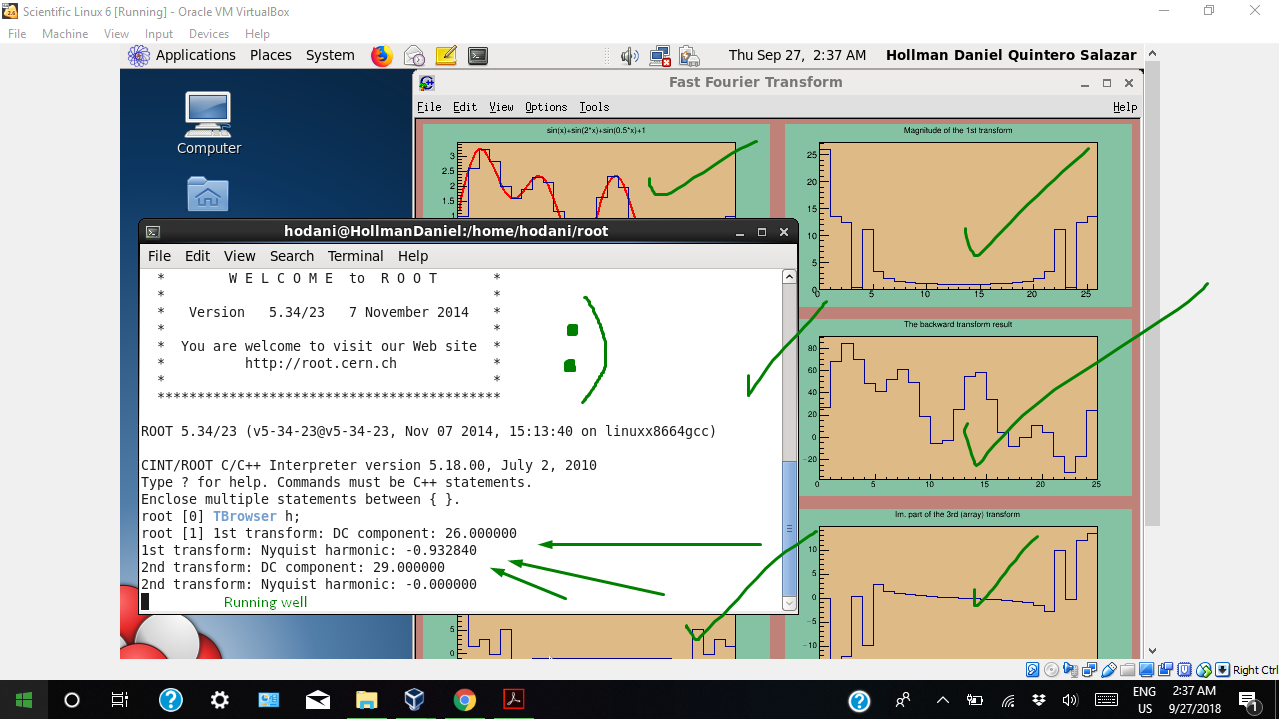Image resolution: width=1279 pixels, height=719 pixels.
Task: Open Tools menu in Fast Fourier Transform window
Action: point(594,107)
